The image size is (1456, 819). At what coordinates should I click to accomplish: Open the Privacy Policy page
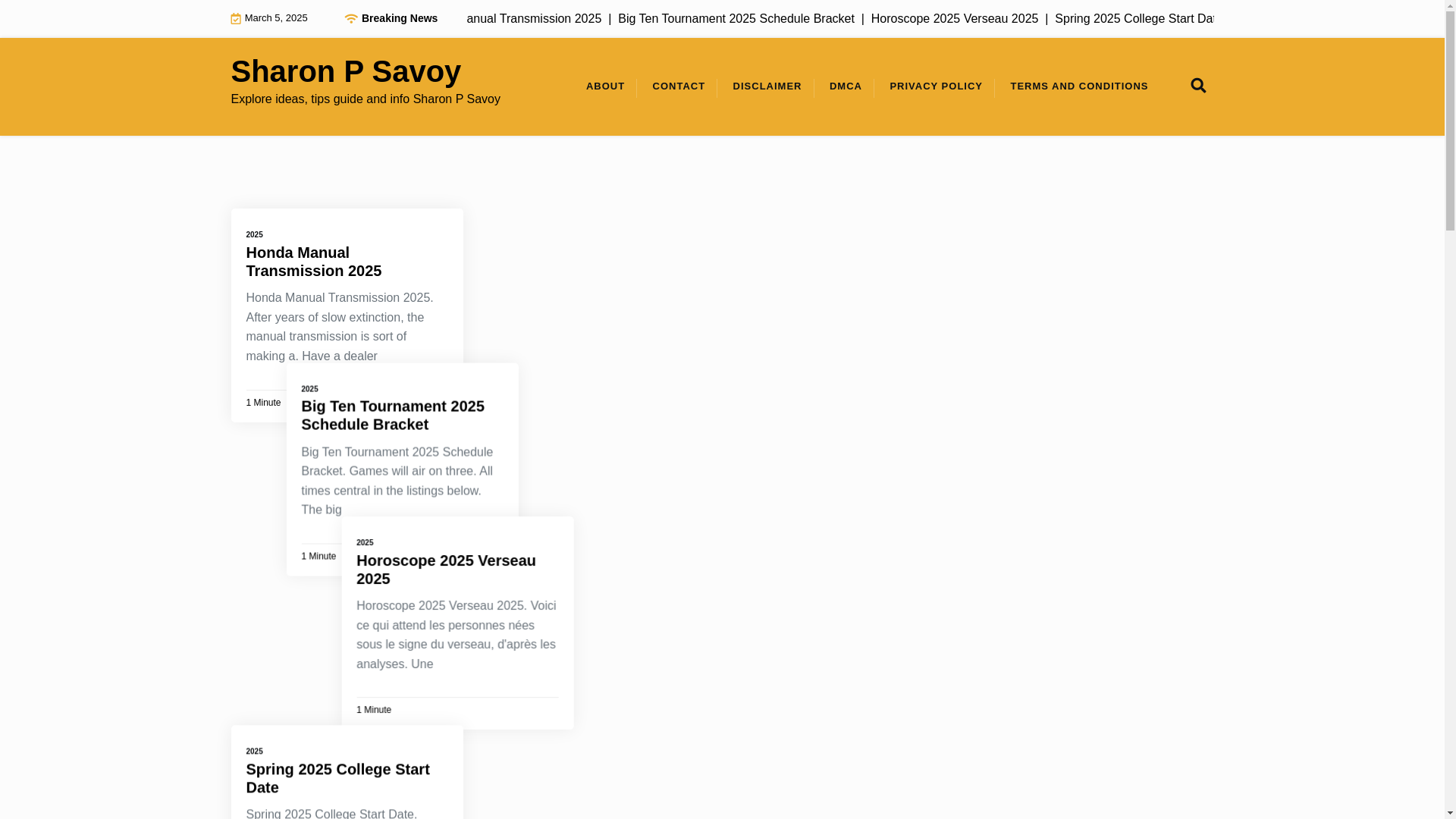936,86
